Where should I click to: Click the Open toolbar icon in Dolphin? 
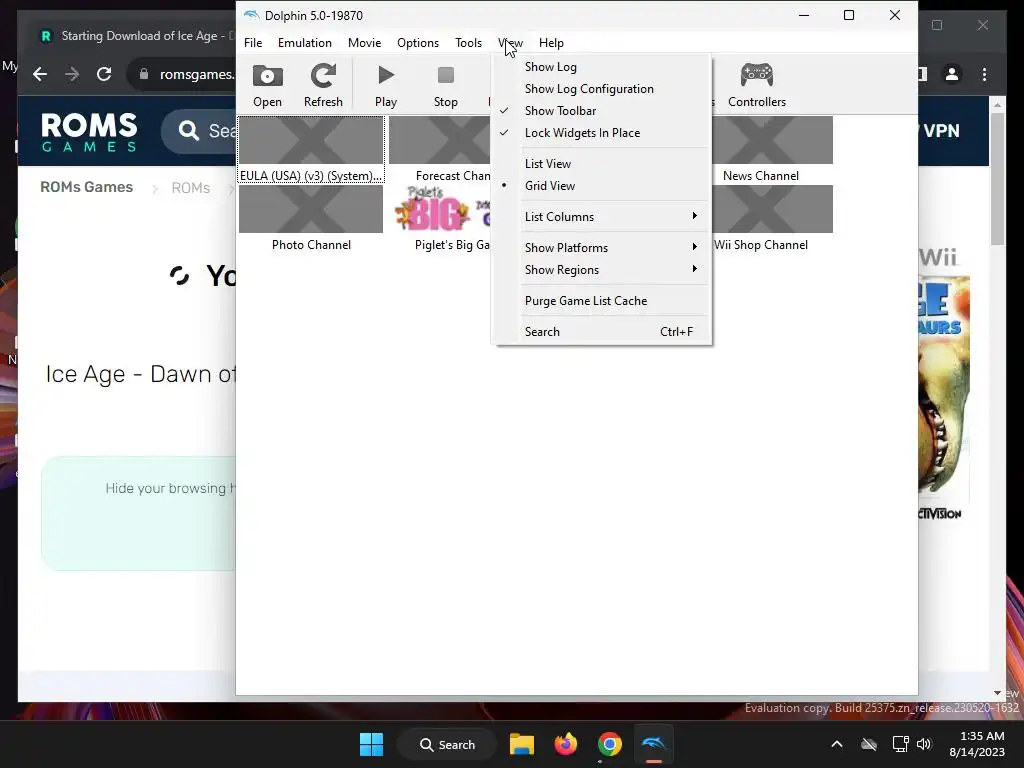pyautogui.click(x=268, y=86)
